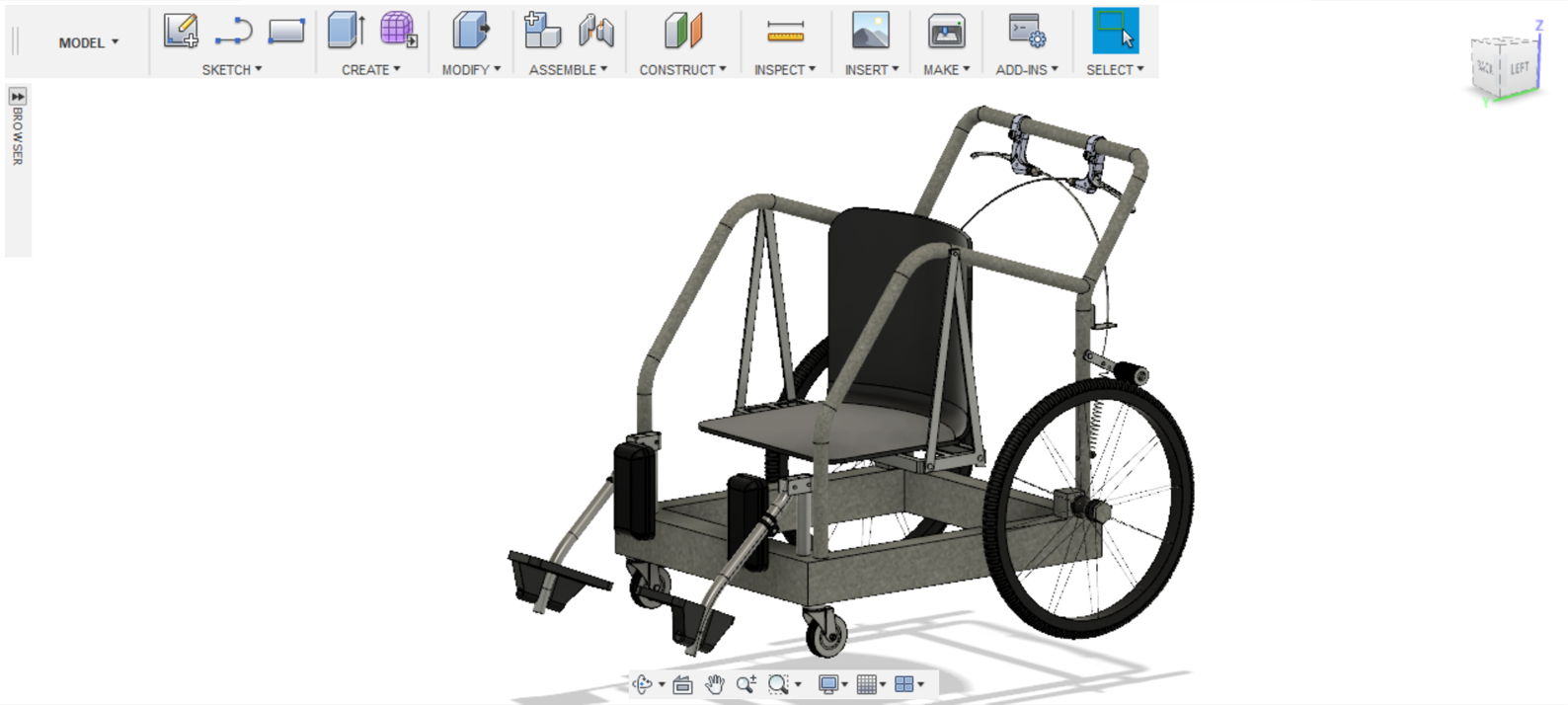Image resolution: width=1568 pixels, height=705 pixels.
Task: Open the Orbit type dropdown arrow
Action: point(662,684)
